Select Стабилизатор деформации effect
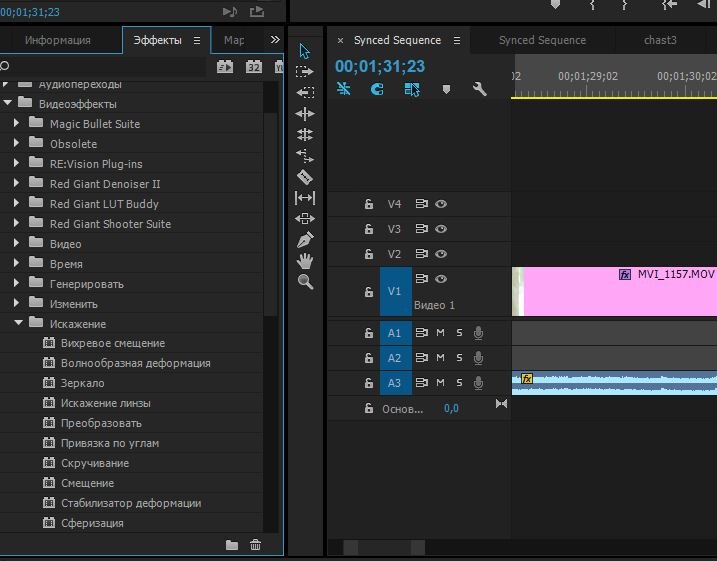 (131, 503)
